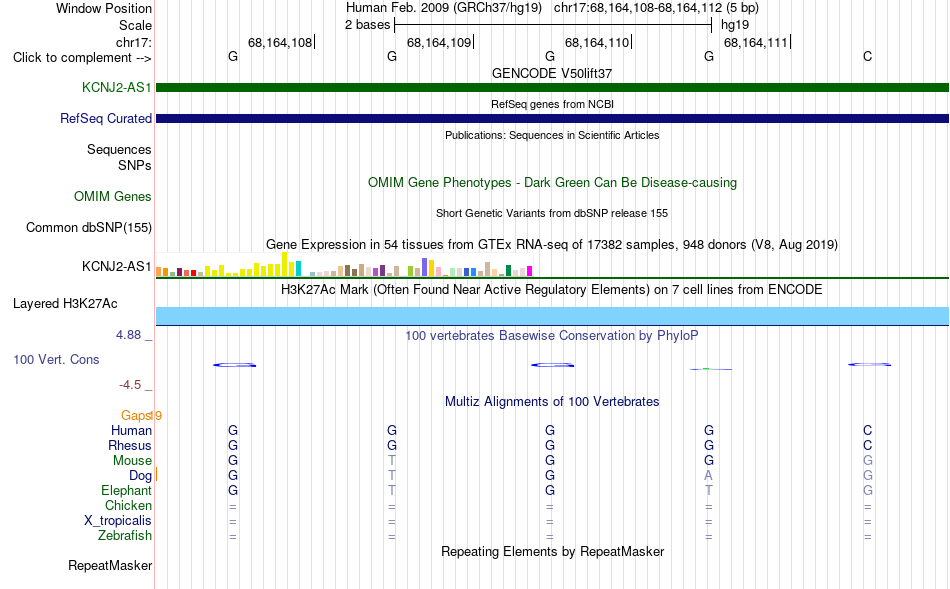Click 'Multiz Alignments of 100 Vertebrates' title

click(x=552, y=402)
